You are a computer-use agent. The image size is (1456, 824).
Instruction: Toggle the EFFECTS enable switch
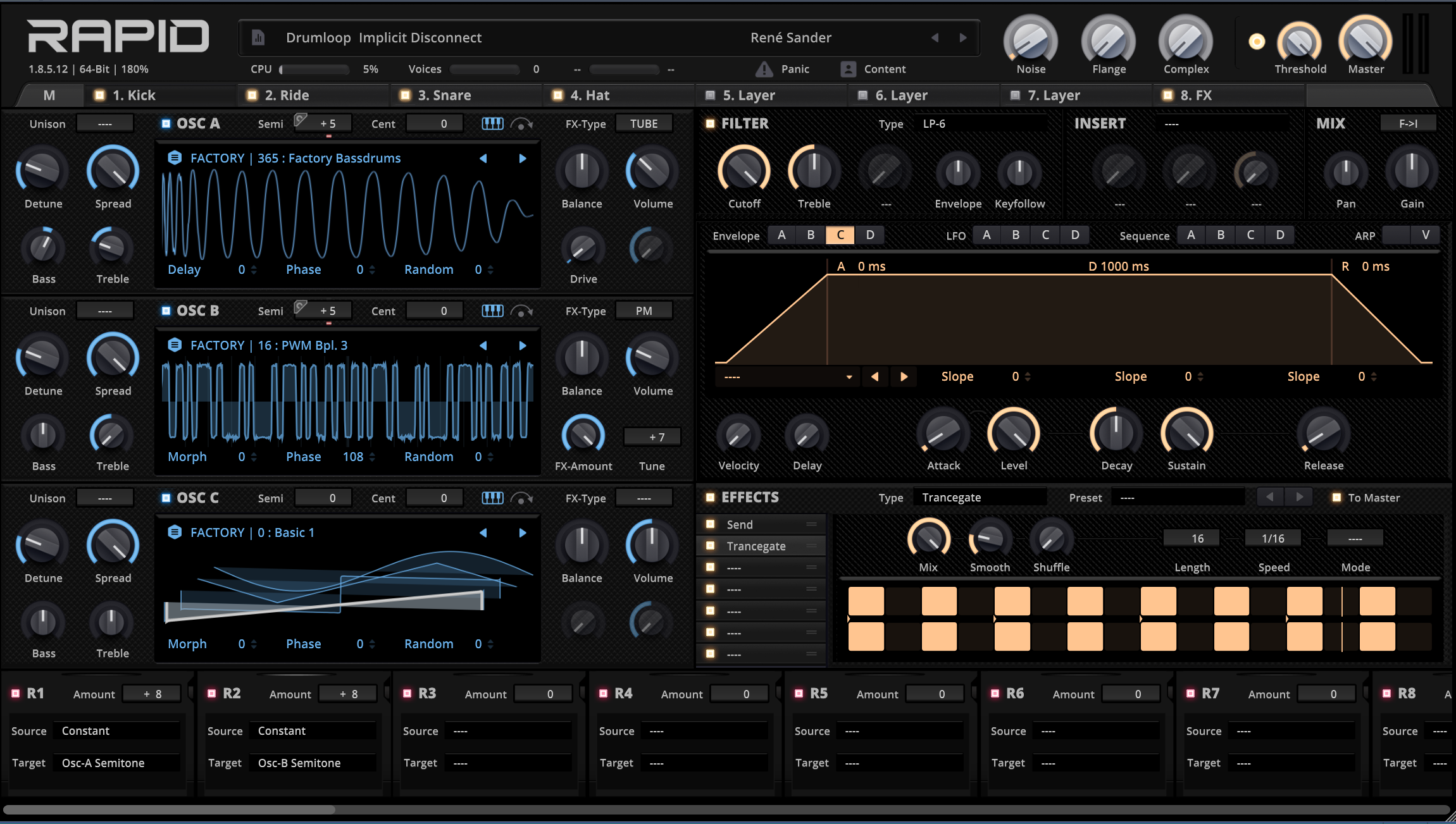click(711, 498)
